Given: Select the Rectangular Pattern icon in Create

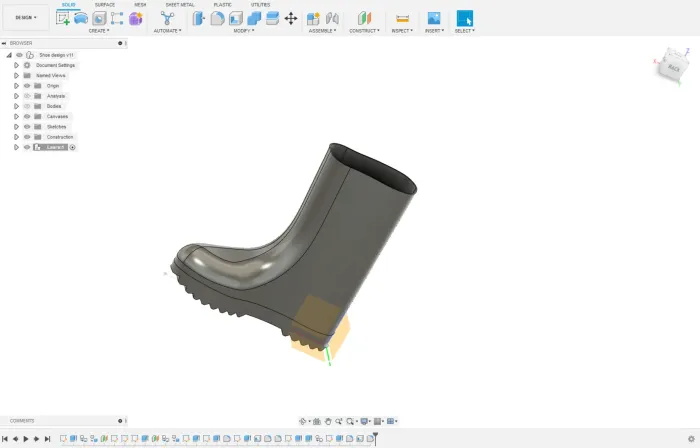Looking at the screenshot, I should (x=117, y=18).
